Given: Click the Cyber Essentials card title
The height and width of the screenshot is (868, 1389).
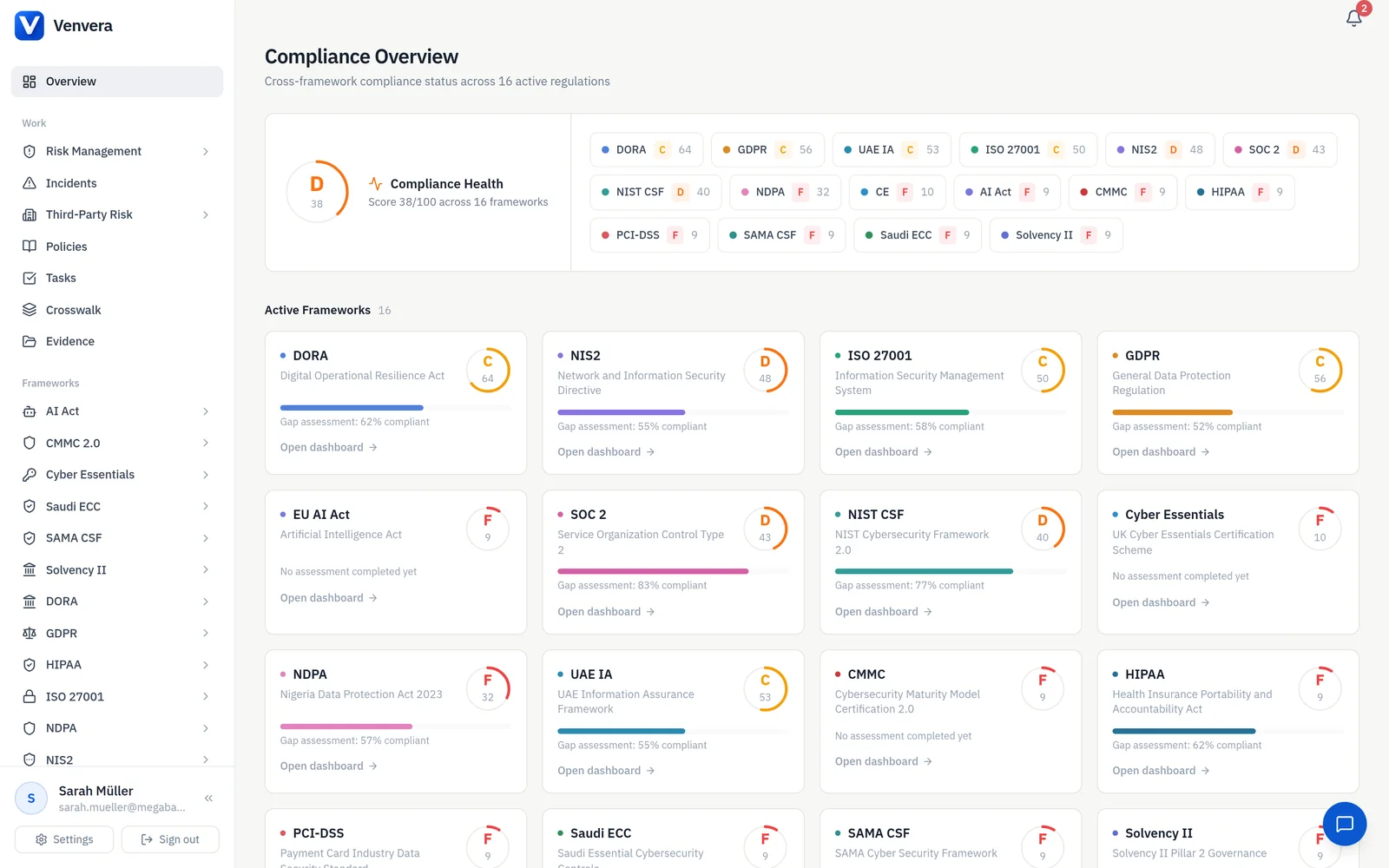Looking at the screenshot, I should [x=1175, y=515].
